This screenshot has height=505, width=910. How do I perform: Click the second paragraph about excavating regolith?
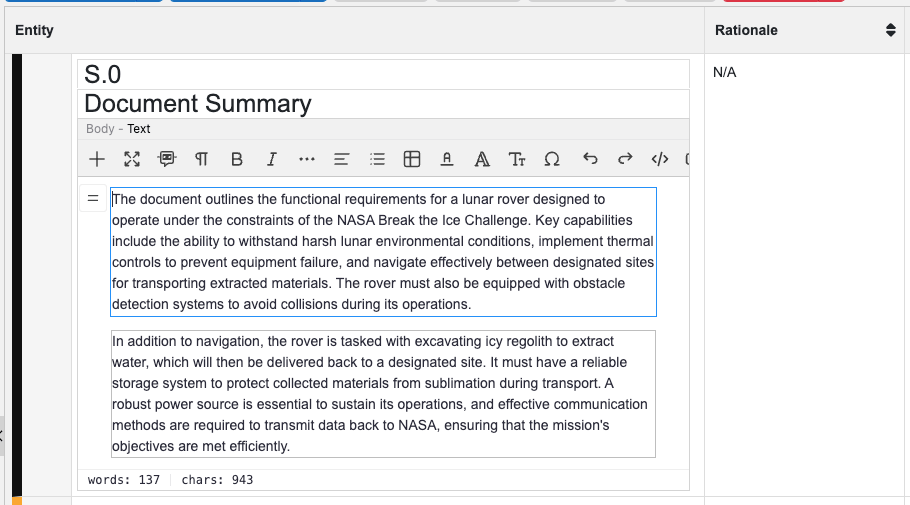(383, 394)
